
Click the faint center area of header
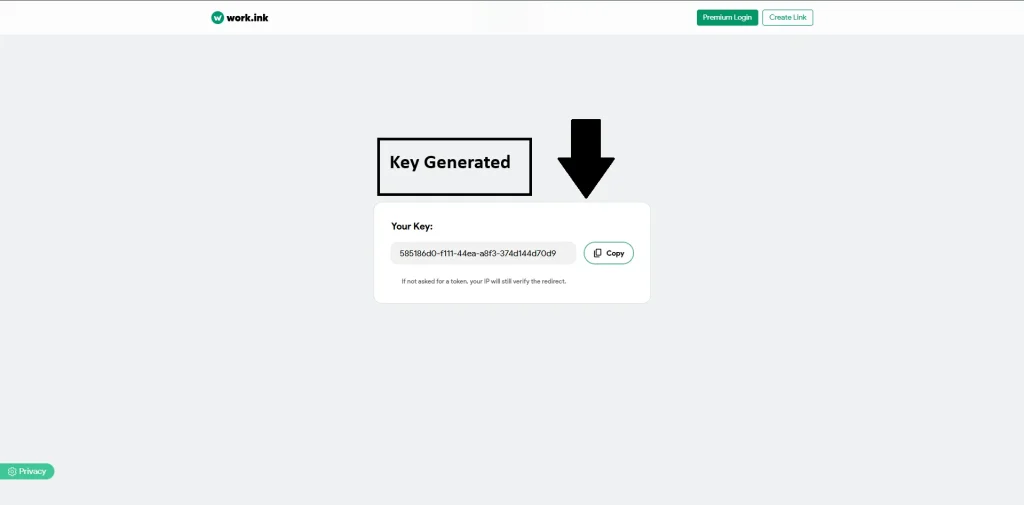pyautogui.click(x=508, y=16)
